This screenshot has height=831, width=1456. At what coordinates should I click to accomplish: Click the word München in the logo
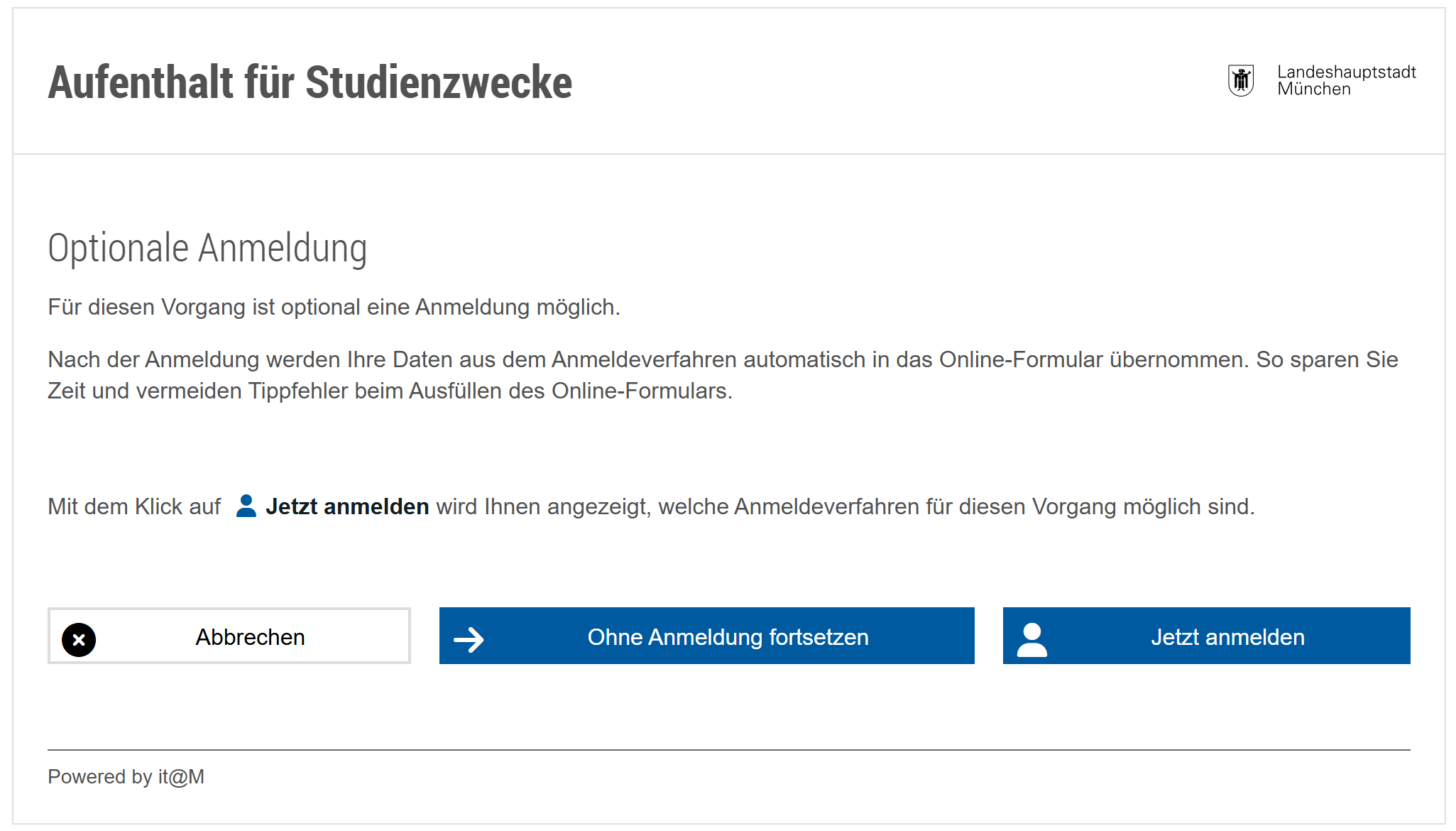[x=1314, y=89]
